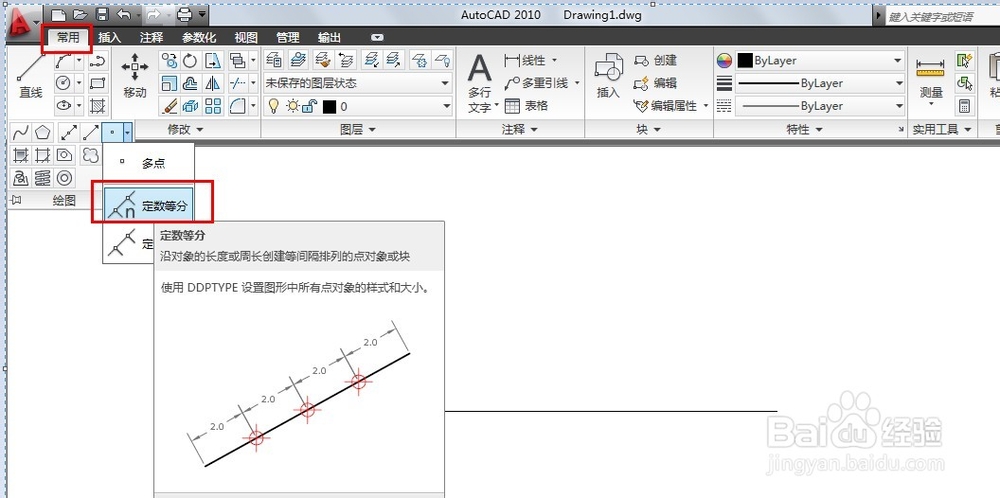The width and height of the screenshot is (1000, 498).
Task: Switch to the 输出 tab
Action: click(x=329, y=38)
